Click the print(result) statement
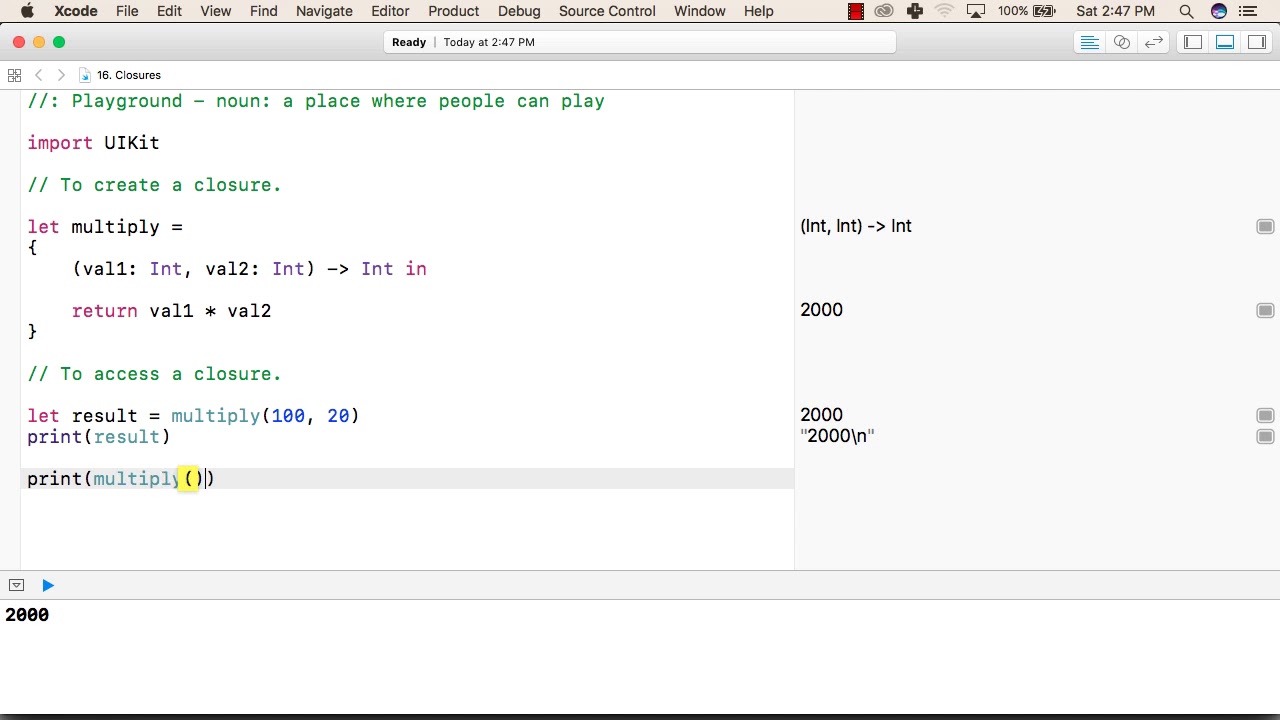Viewport: 1280px width, 720px height. click(x=98, y=437)
